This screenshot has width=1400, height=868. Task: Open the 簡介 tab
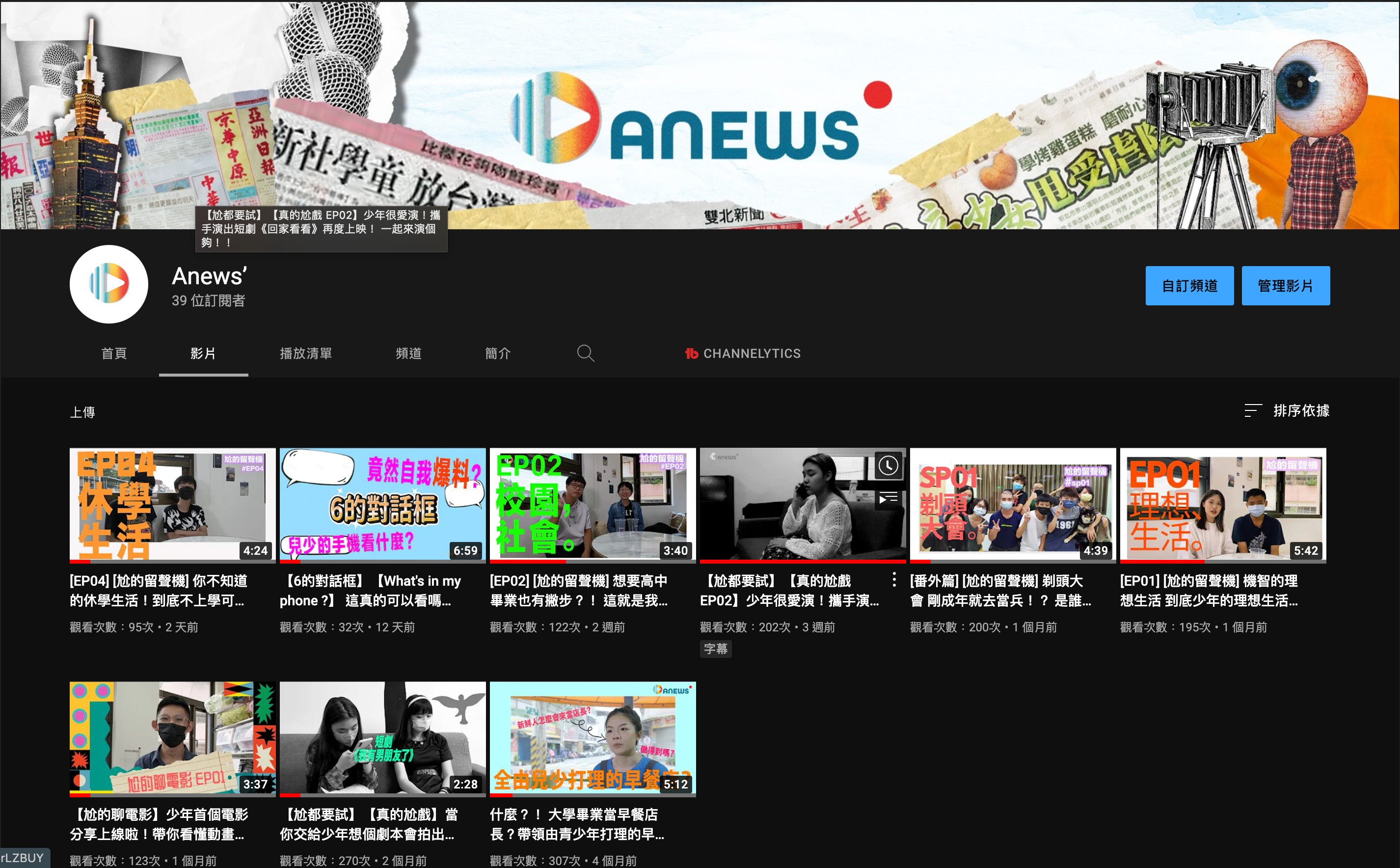498,353
